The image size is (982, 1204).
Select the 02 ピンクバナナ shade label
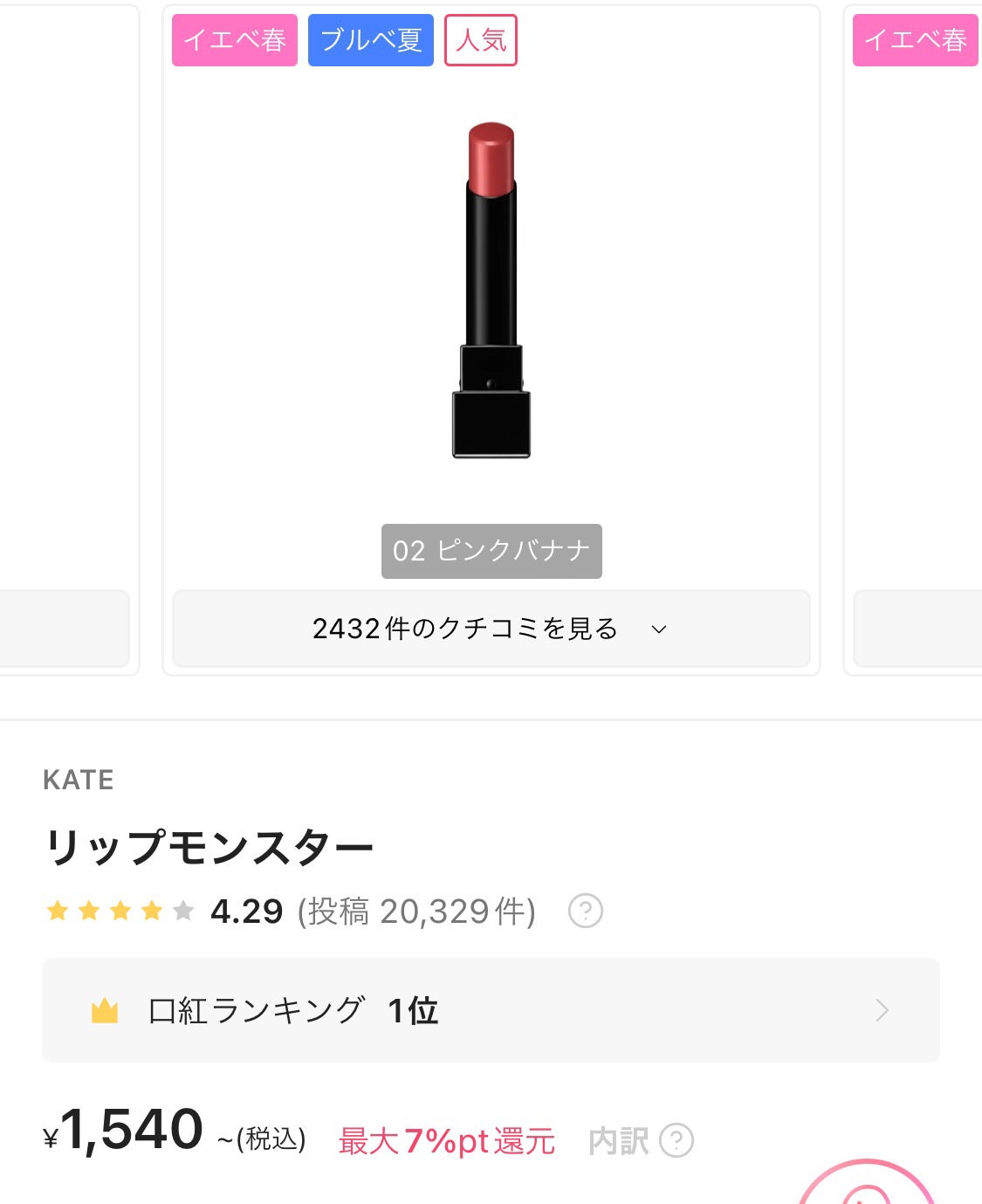click(491, 551)
